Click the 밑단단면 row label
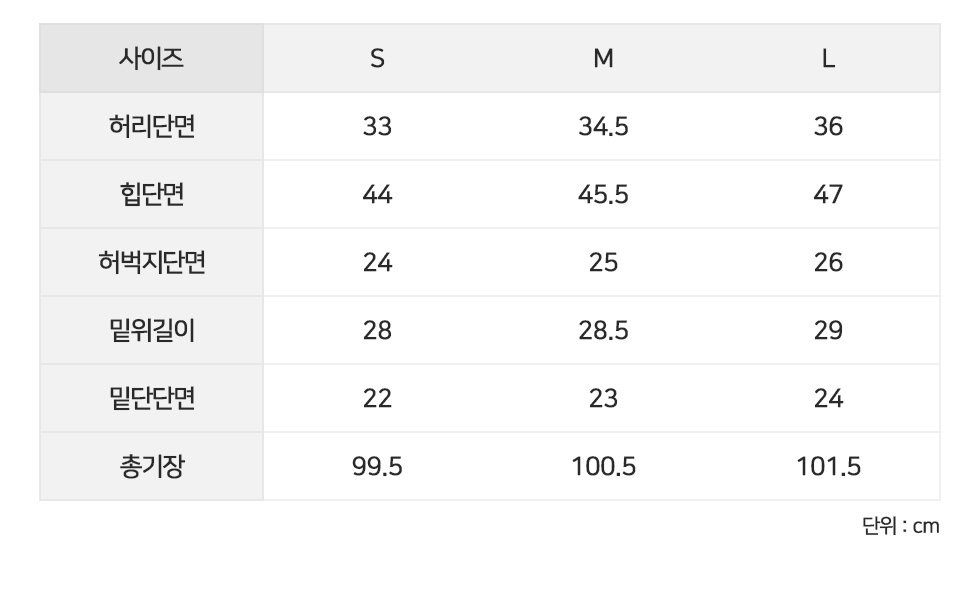The height and width of the screenshot is (613, 980). tap(151, 399)
